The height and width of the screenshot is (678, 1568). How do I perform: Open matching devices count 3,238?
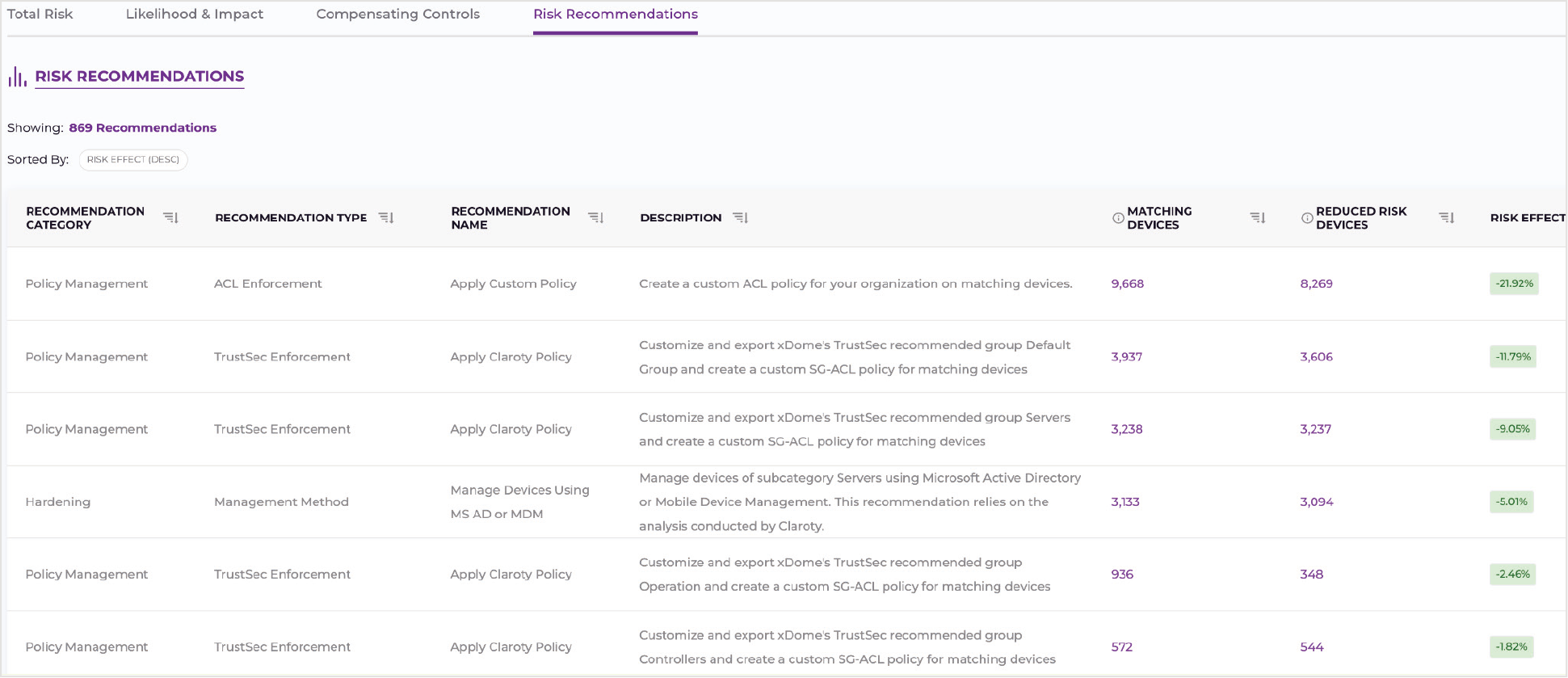click(1127, 429)
